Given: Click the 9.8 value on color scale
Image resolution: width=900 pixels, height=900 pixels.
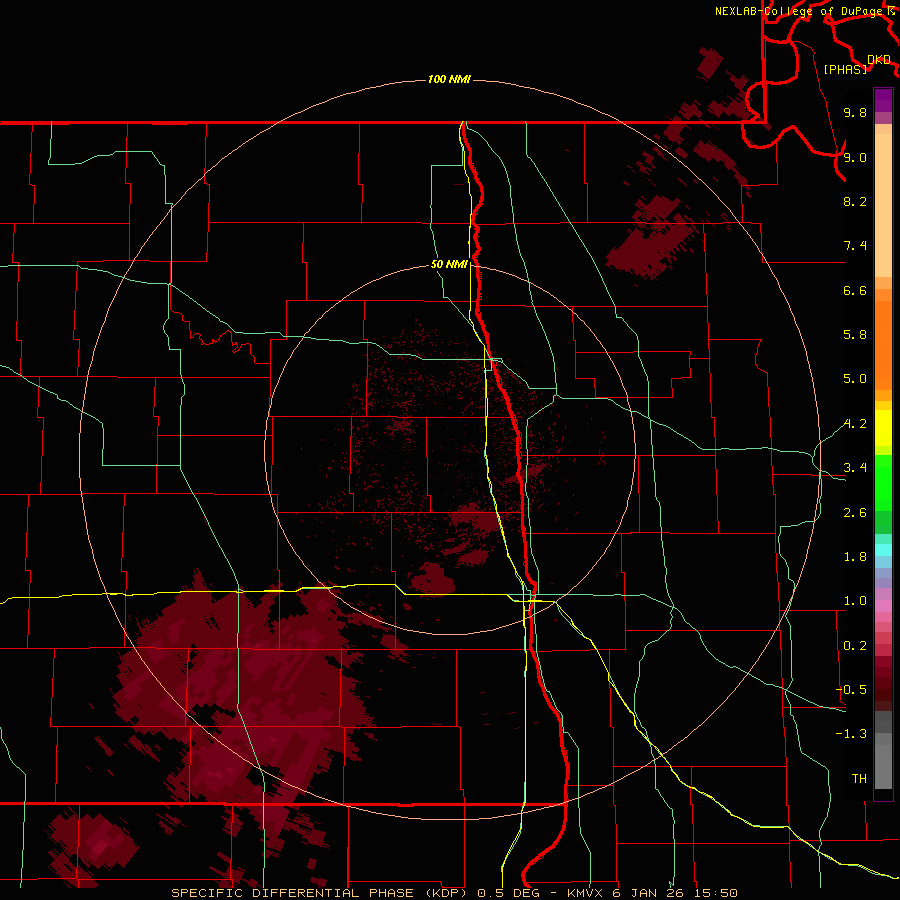Looking at the screenshot, I should tap(855, 112).
